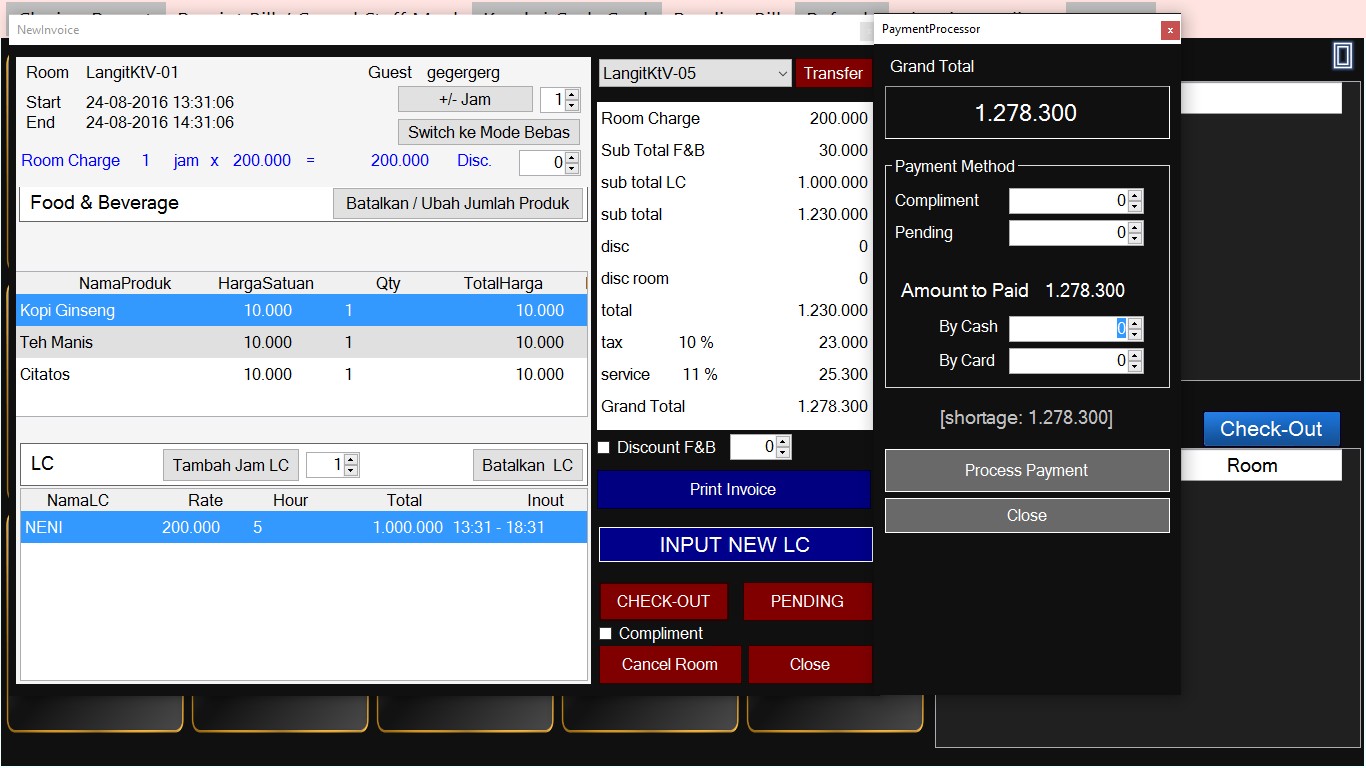Increase the By Card amount spinner

click(x=1135, y=355)
